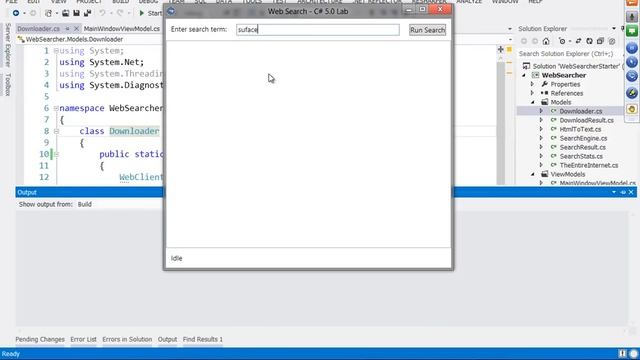Screen dimensions: 640x360
Task: Click the Search Solution Explorer box
Action: point(570,53)
